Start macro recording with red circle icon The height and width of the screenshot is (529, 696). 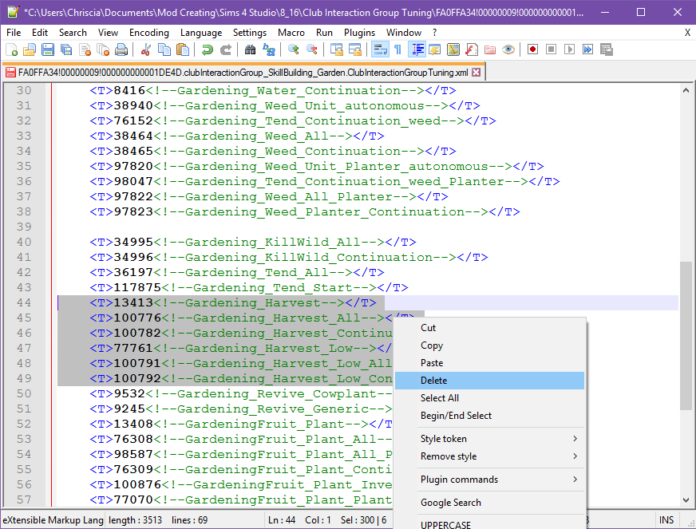pos(533,49)
